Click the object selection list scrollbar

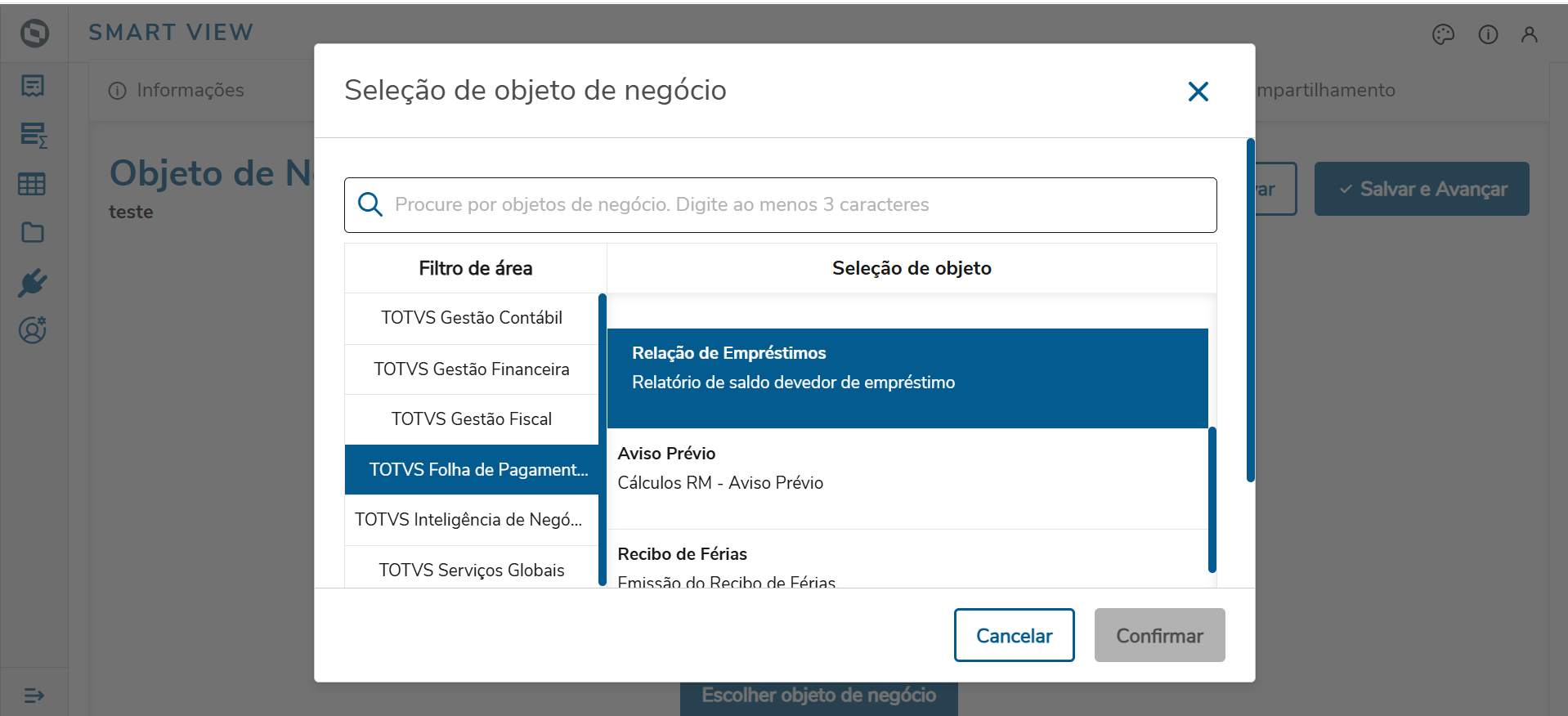pyautogui.click(x=1212, y=499)
